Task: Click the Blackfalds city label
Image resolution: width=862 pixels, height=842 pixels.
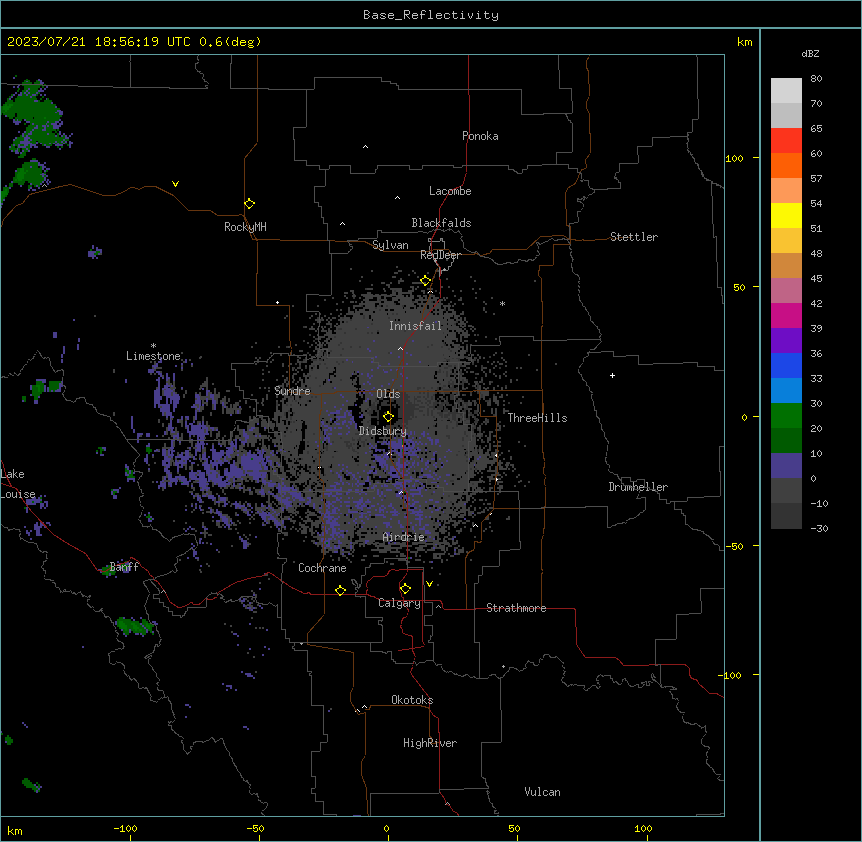Action: tap(441, 223)
